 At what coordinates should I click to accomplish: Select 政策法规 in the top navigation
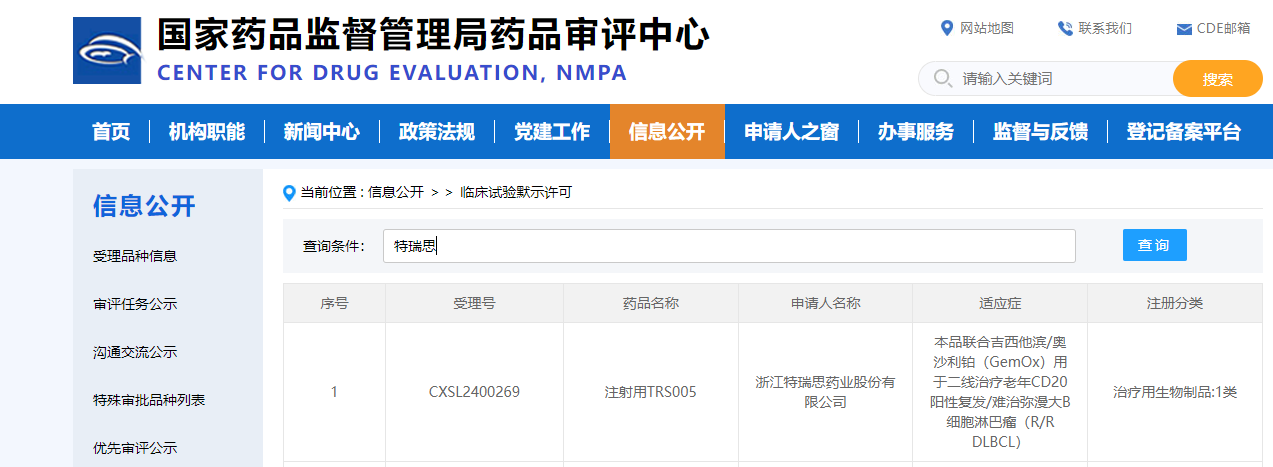pos(436,132)
